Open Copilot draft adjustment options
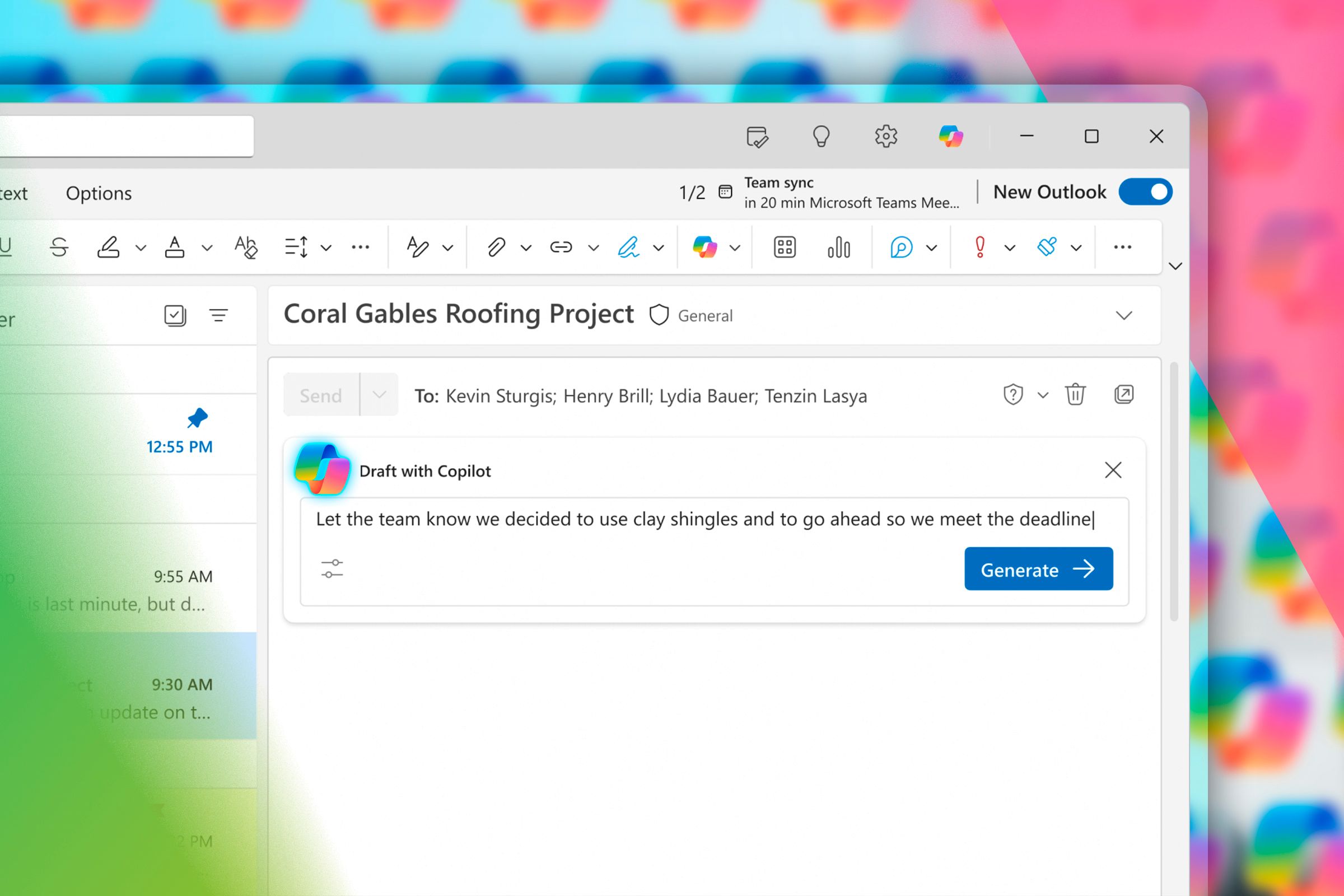Image resolution: width=1344 pixels, height=896 pixels. click(x=332, y=569)
